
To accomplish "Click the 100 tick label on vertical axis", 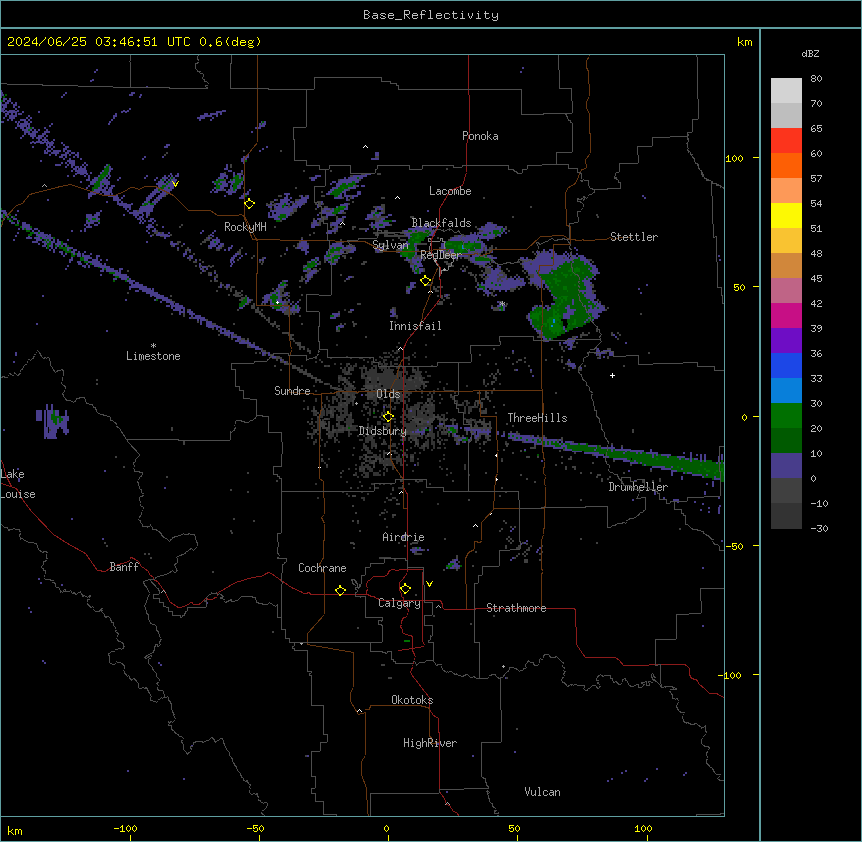I will pyautogui.click(x=734, y=158).
